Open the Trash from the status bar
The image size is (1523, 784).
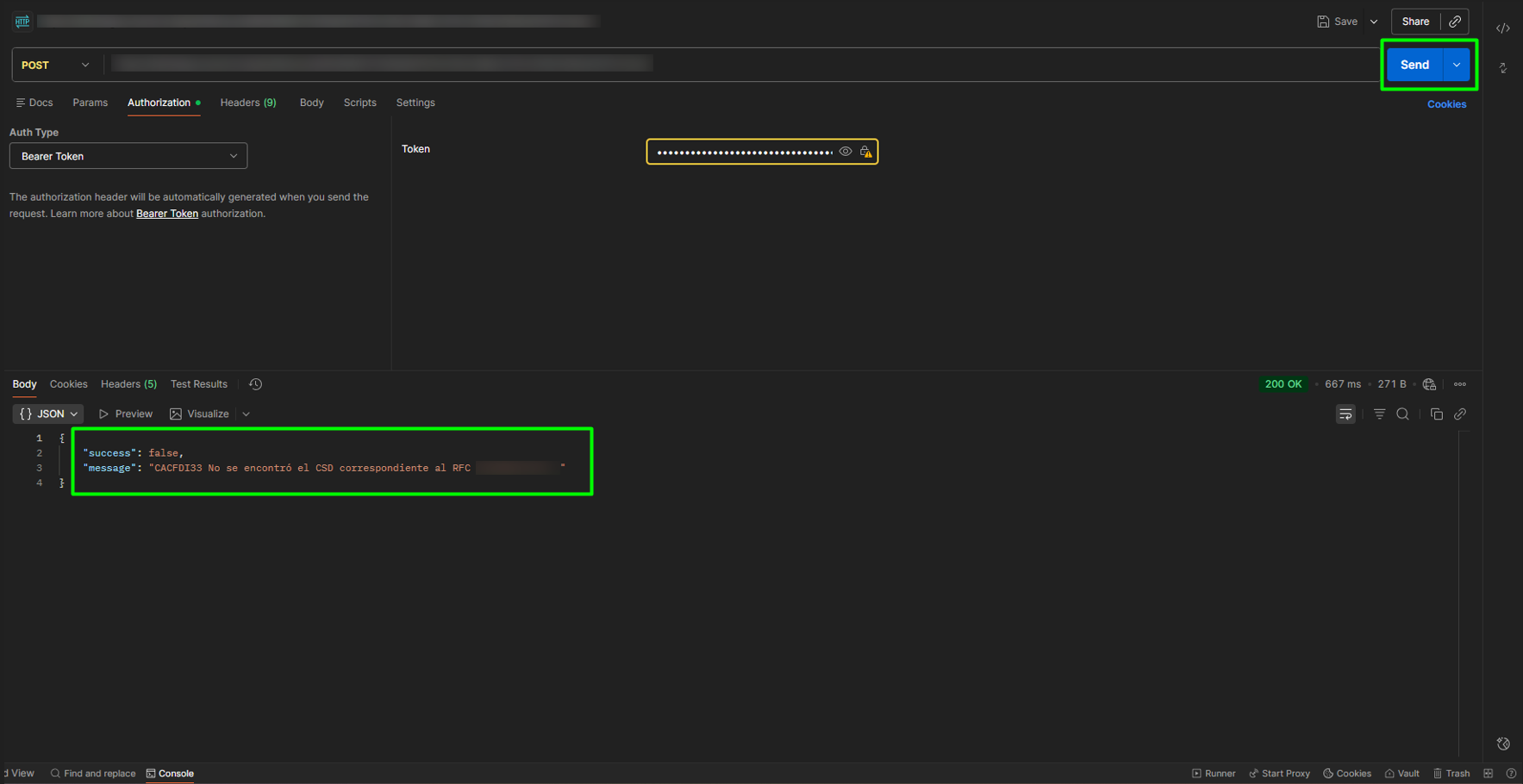1451,774
